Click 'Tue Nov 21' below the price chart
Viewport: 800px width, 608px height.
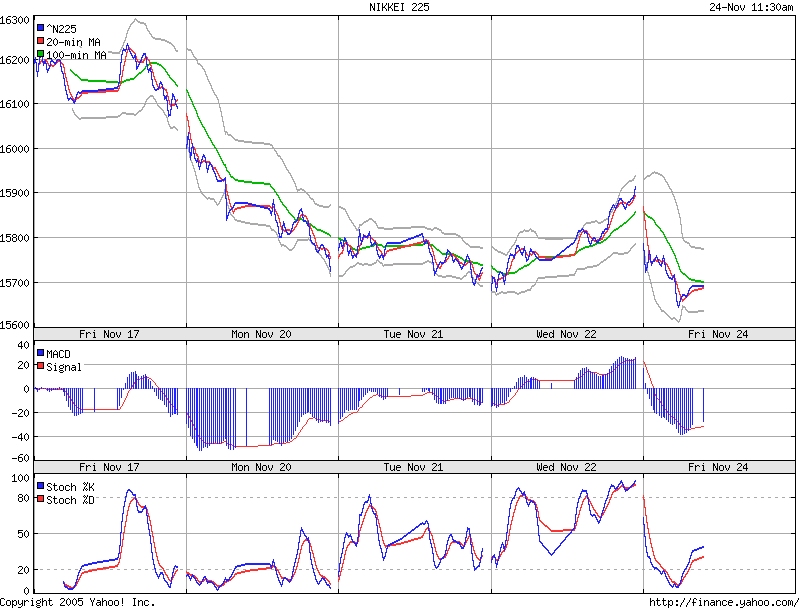pos(413,334)
